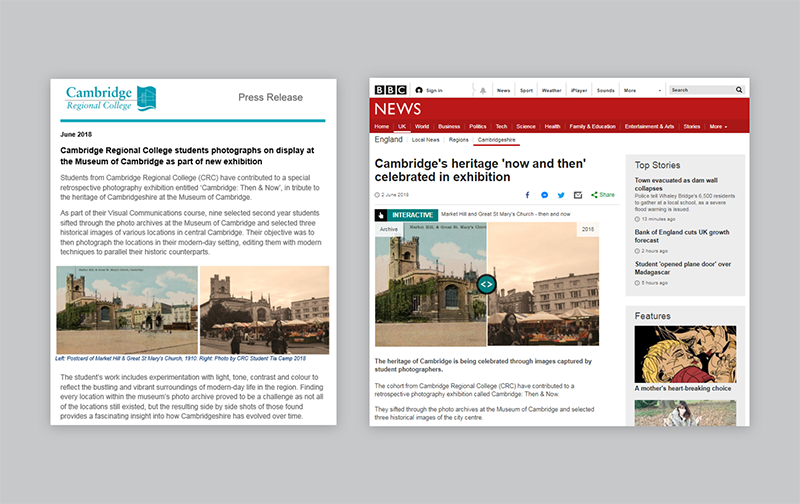800x504 pixels.
Task: Expand the More menu in red news nav
Action: 718,127
